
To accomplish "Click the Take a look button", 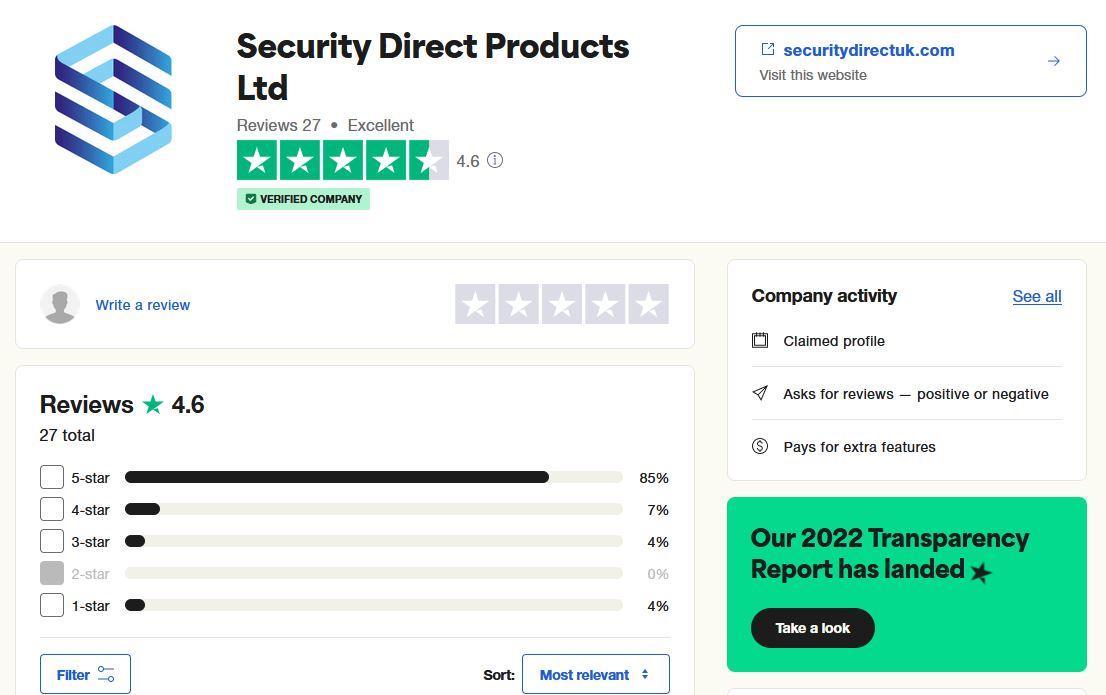I will pos(812,628).
